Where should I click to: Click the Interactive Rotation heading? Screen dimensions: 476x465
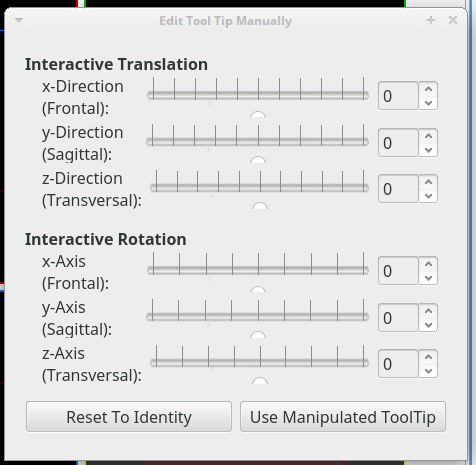[106, 239]
